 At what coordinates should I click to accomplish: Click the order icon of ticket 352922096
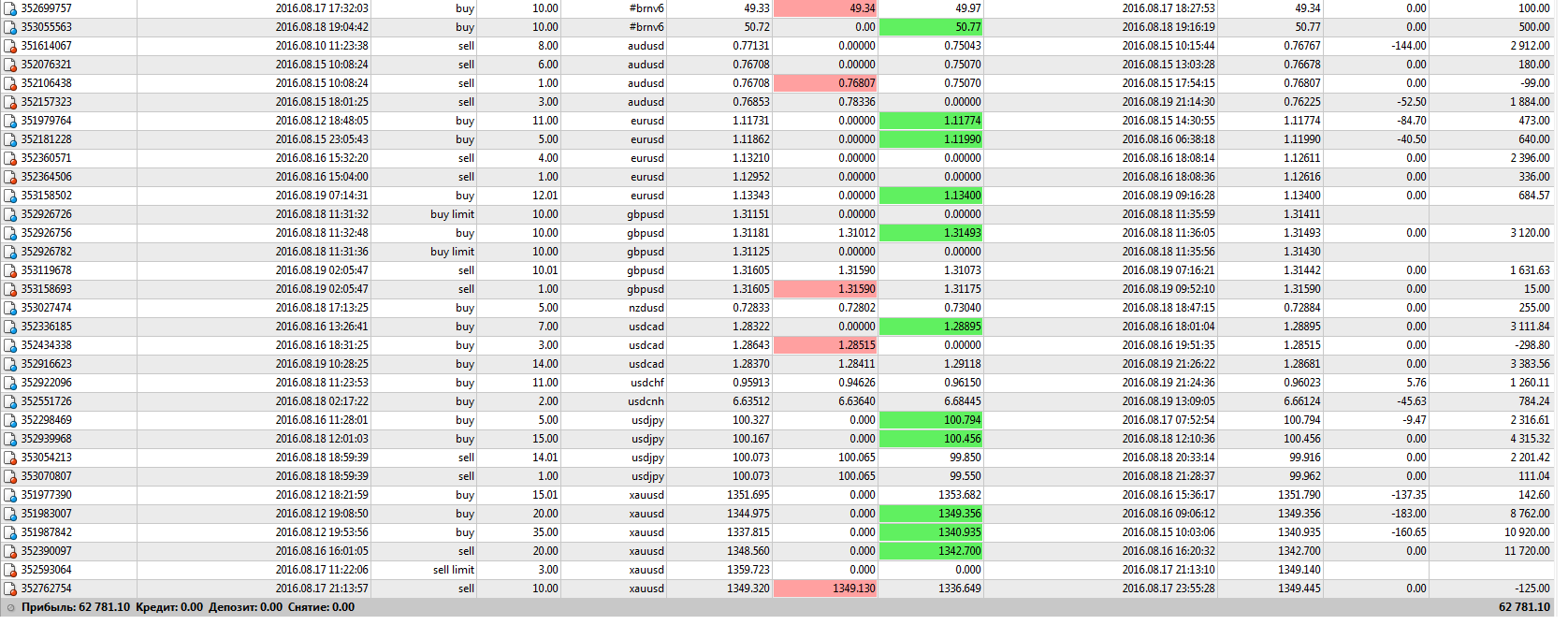click(10, 383)
